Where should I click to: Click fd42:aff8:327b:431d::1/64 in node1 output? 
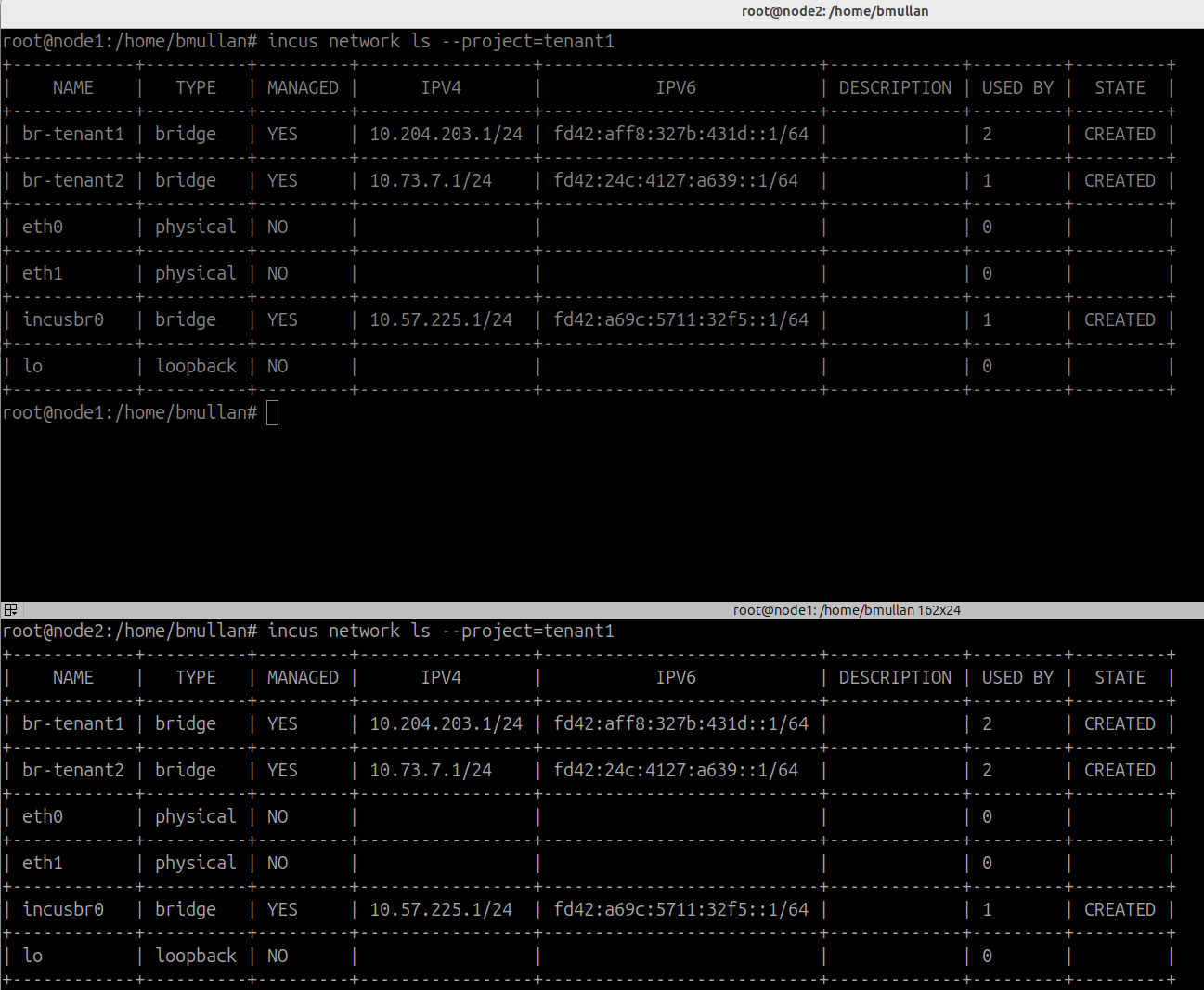pyautogui.click(x=681, y=134)
